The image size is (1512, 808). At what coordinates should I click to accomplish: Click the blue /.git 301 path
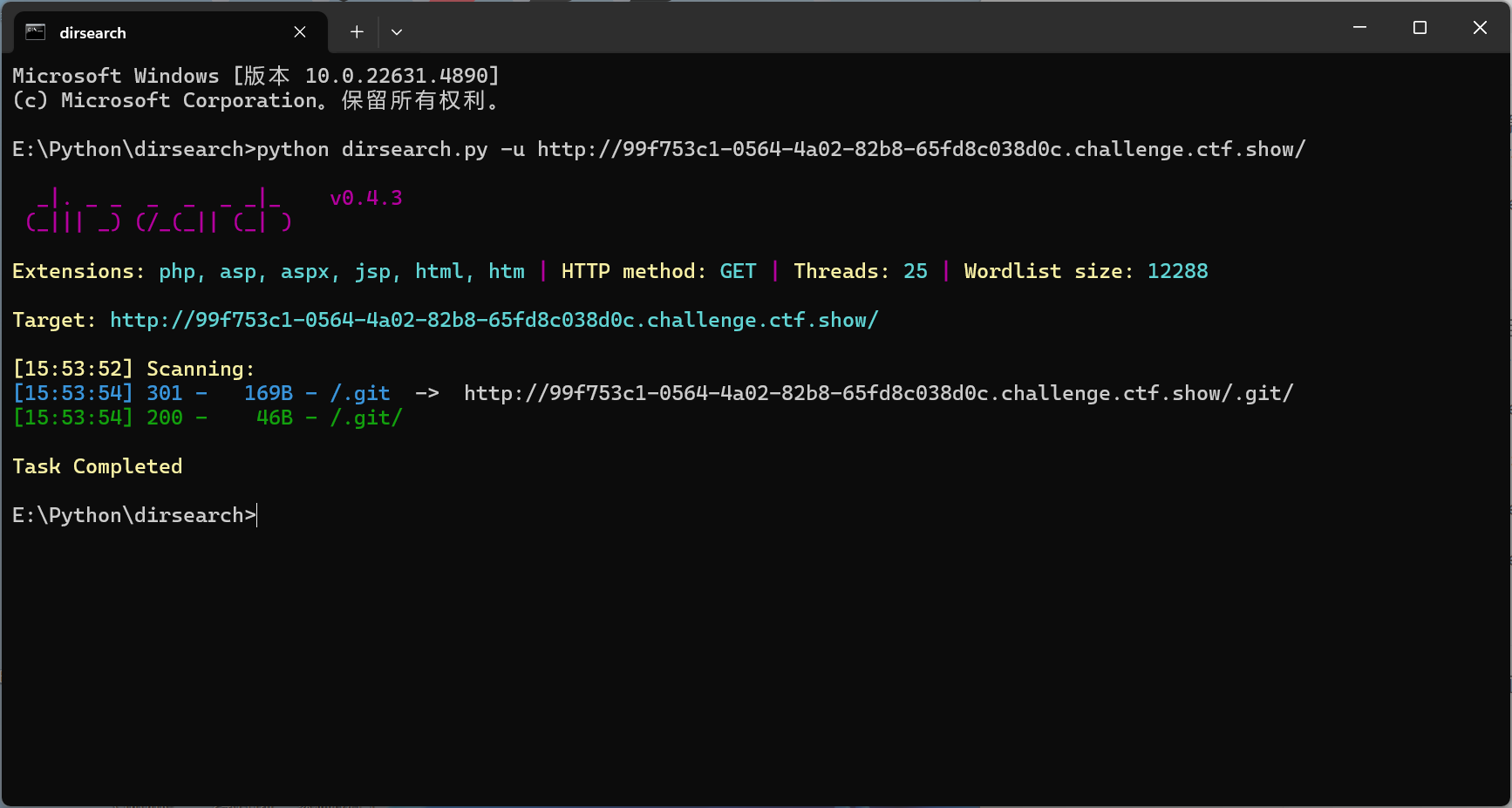click(x=359, y=393)
